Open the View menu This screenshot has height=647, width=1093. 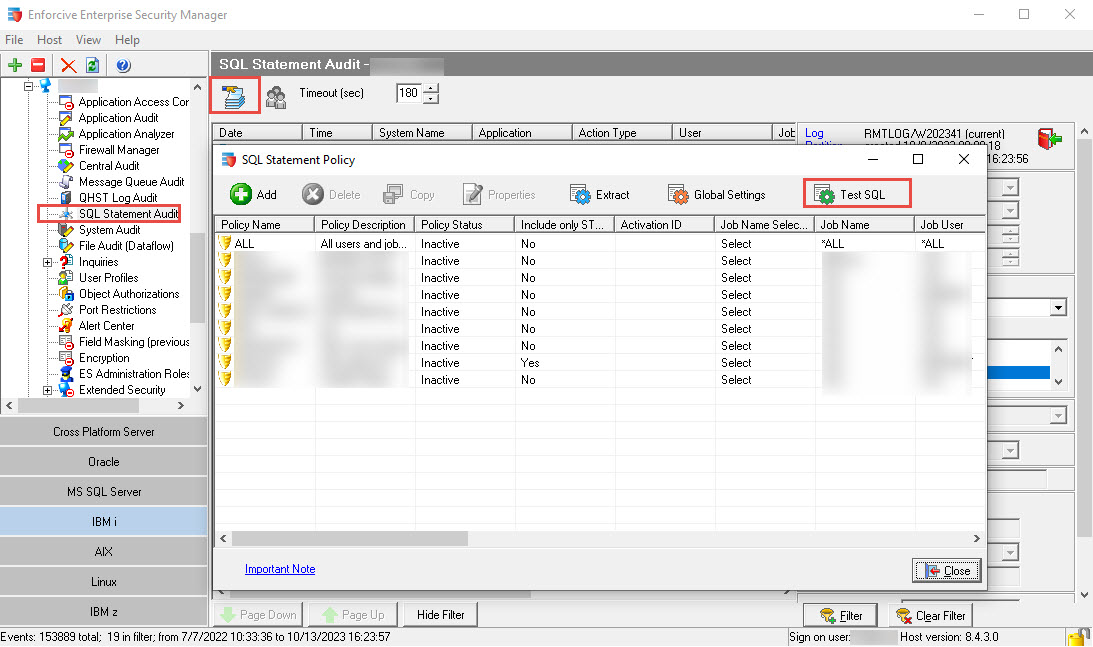(88, 39)
